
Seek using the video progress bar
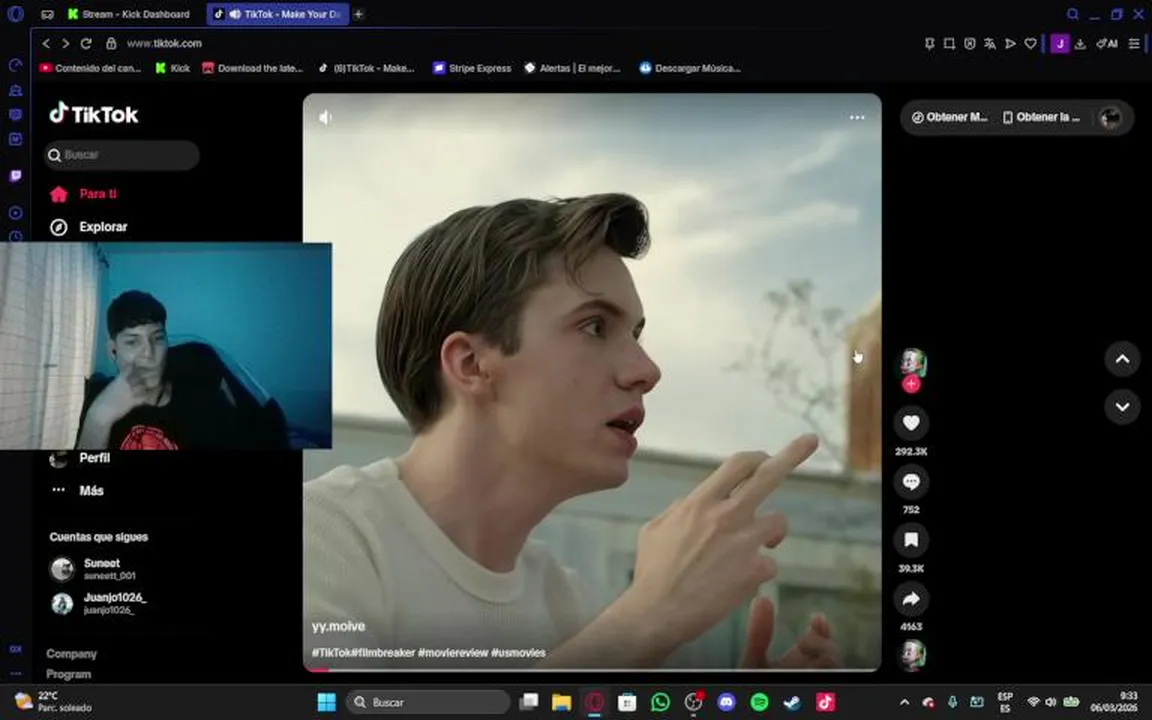click(592, 669)
